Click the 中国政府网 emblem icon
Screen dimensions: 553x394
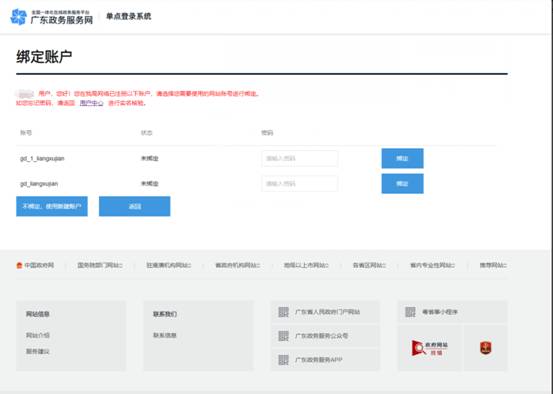(19, 265)
